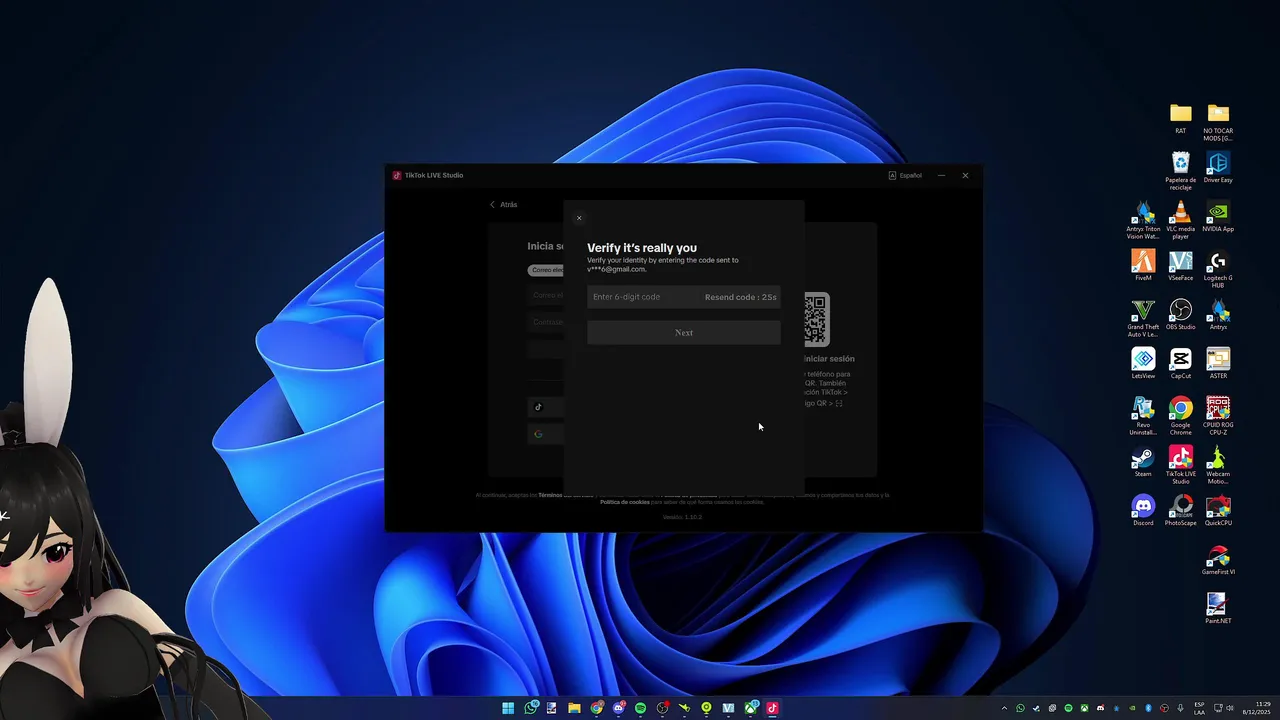Viewport: 1280px width, 720px height.
Task: Open the Español language selector
Action: coord(905,175)
